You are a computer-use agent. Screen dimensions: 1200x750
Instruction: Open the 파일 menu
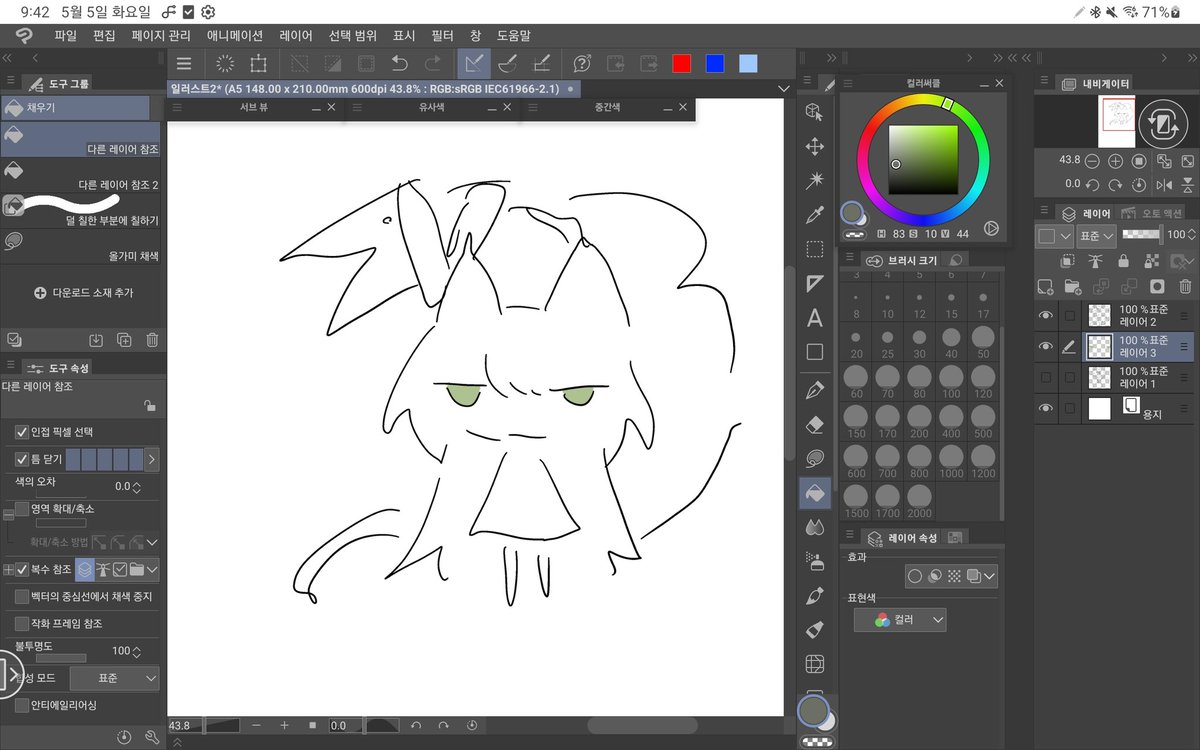tap(66, 36)
